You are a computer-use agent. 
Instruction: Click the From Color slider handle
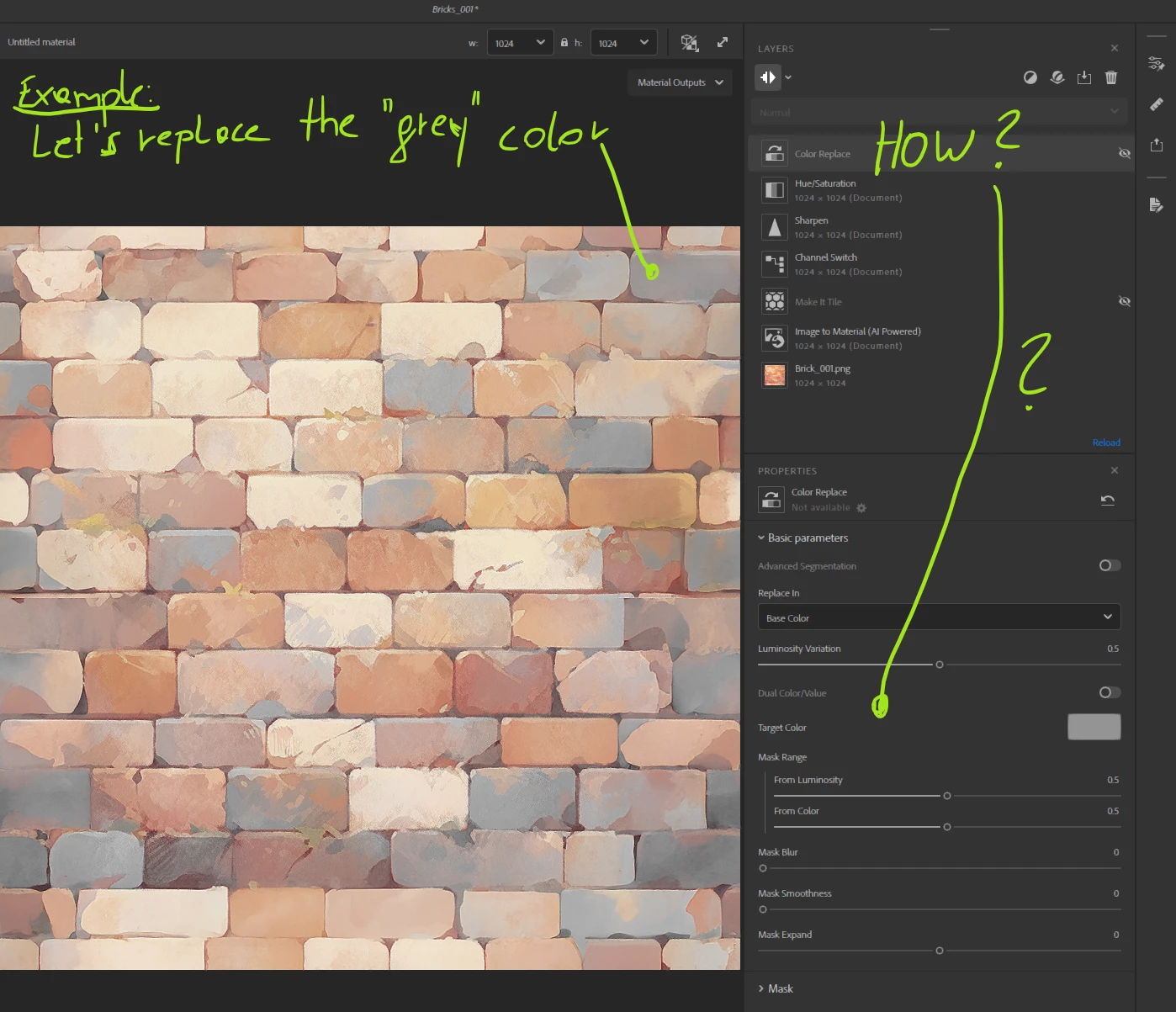pyautogui.click(x=947, y=827)
